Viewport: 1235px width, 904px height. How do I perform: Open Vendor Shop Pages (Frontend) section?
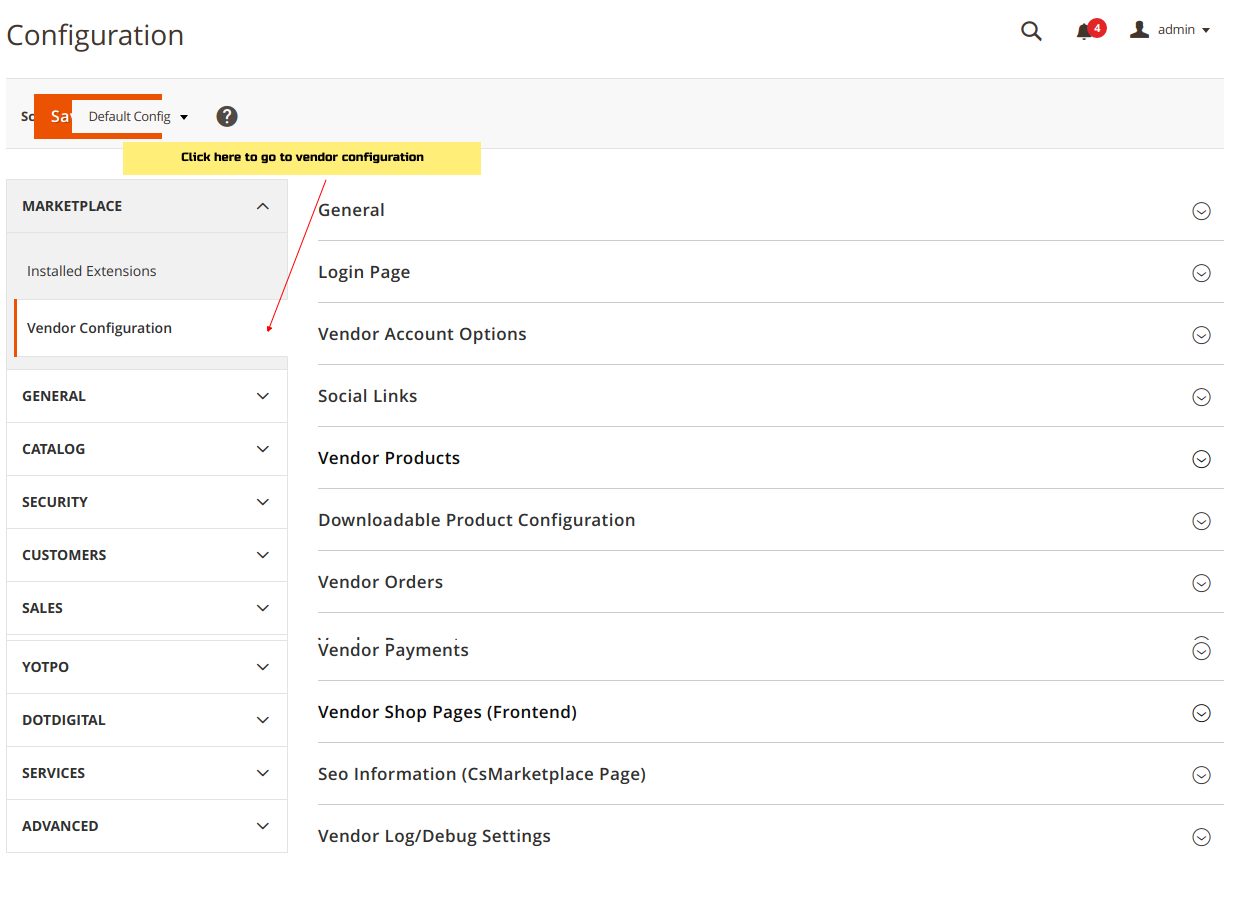(447, 712)
